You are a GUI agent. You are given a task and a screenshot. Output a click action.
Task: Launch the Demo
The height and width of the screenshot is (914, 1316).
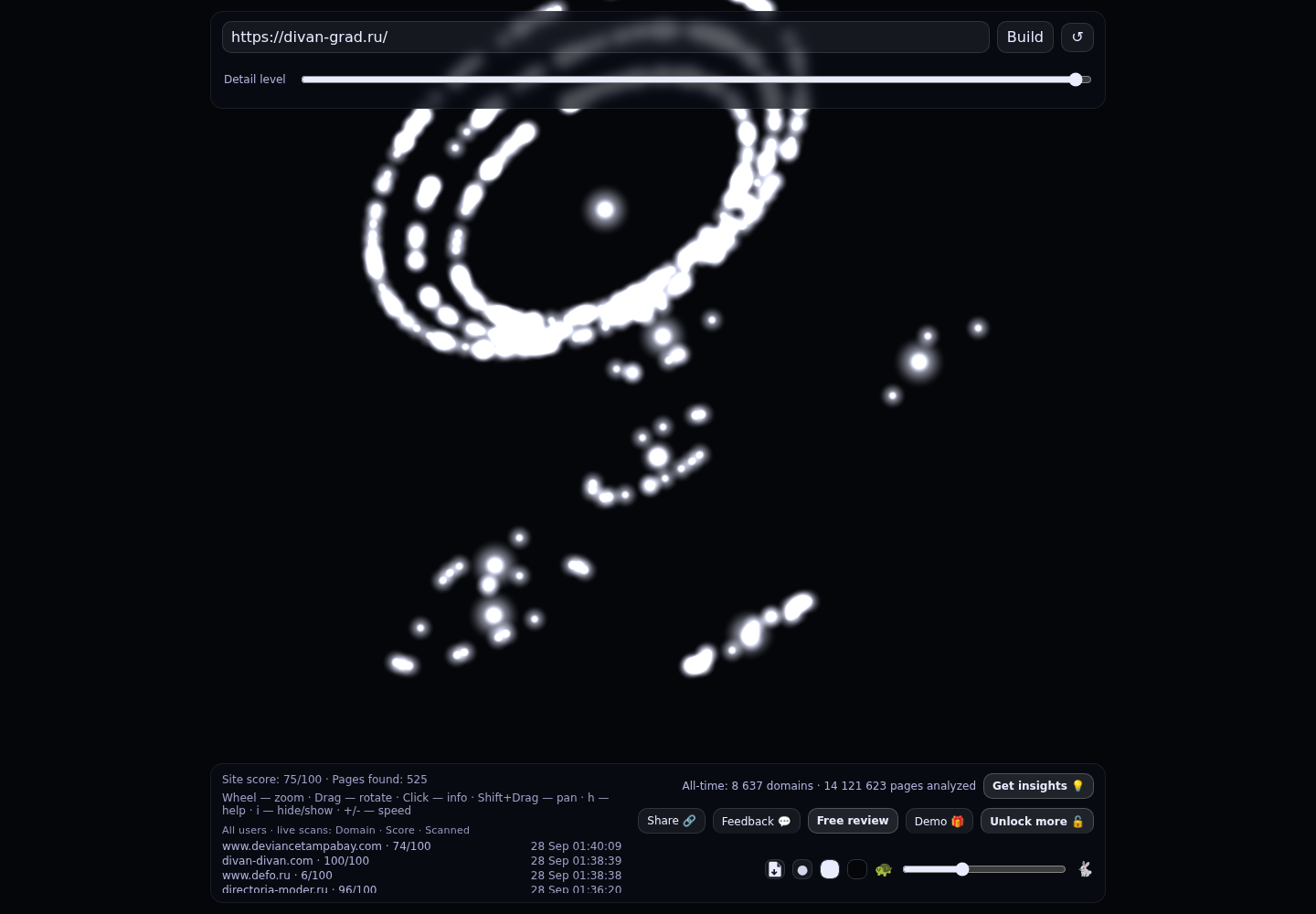click(x=939, y=821)
